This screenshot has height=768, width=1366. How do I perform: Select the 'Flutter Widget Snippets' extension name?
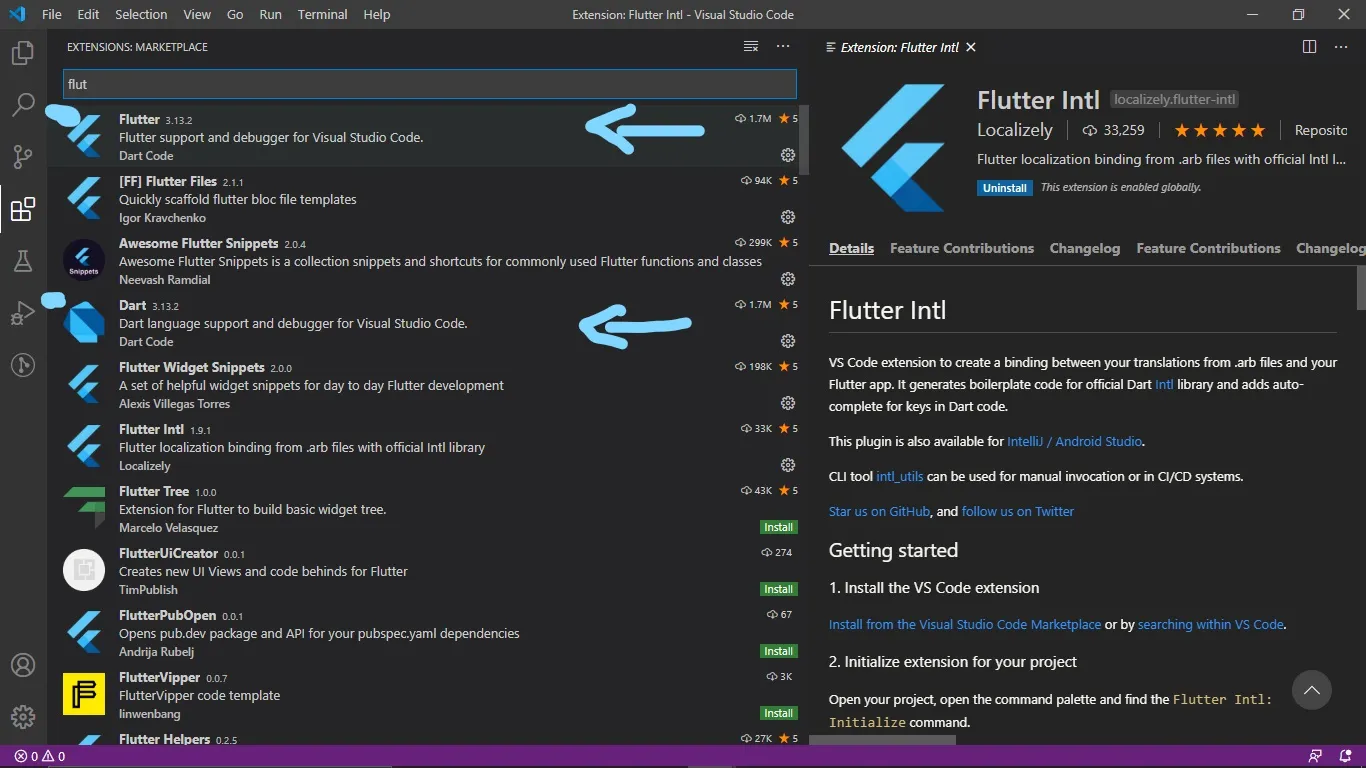click(x=192, y=367)
